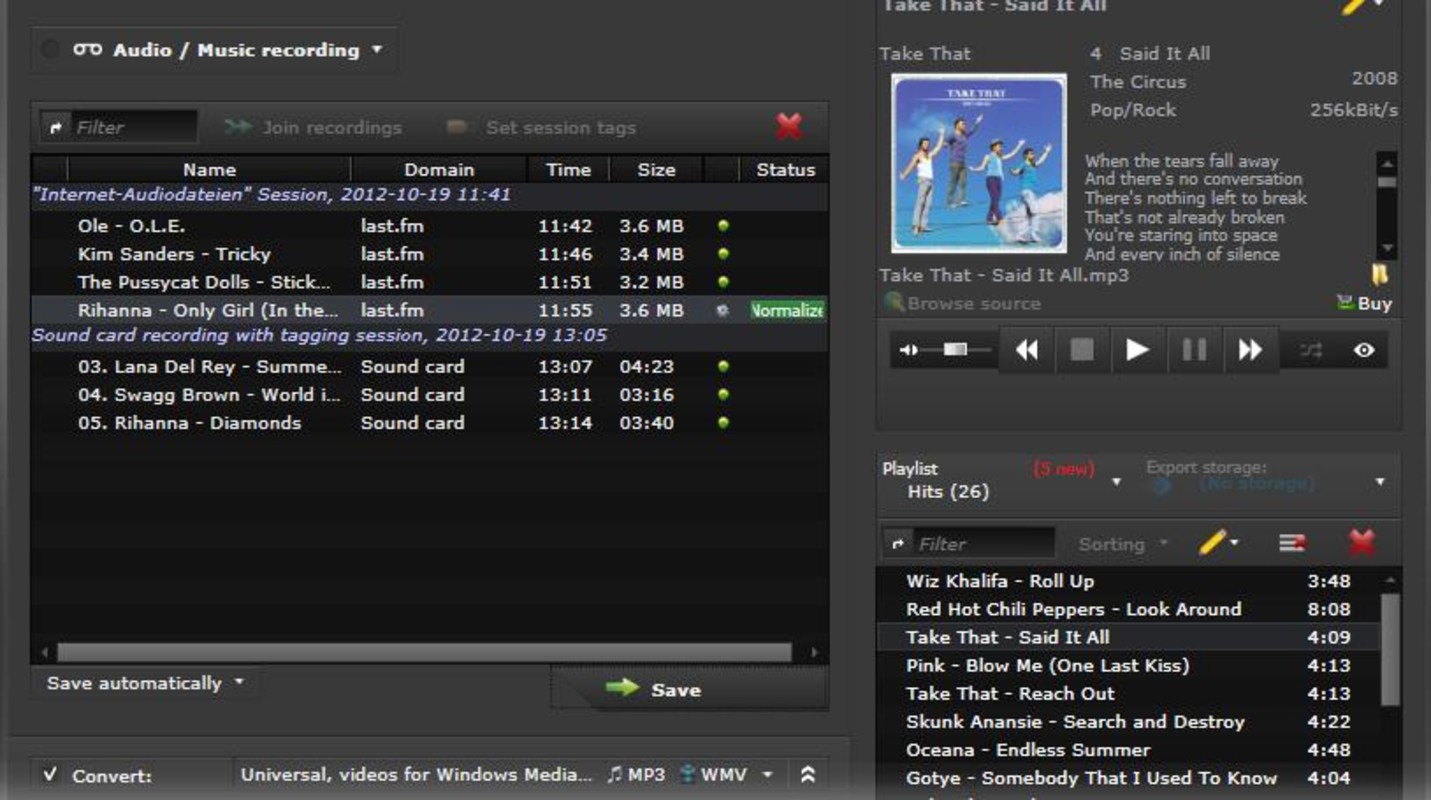Uncheck the Convert checkbox
Viewport: 1431px width, 800px height.
point(50,775)
